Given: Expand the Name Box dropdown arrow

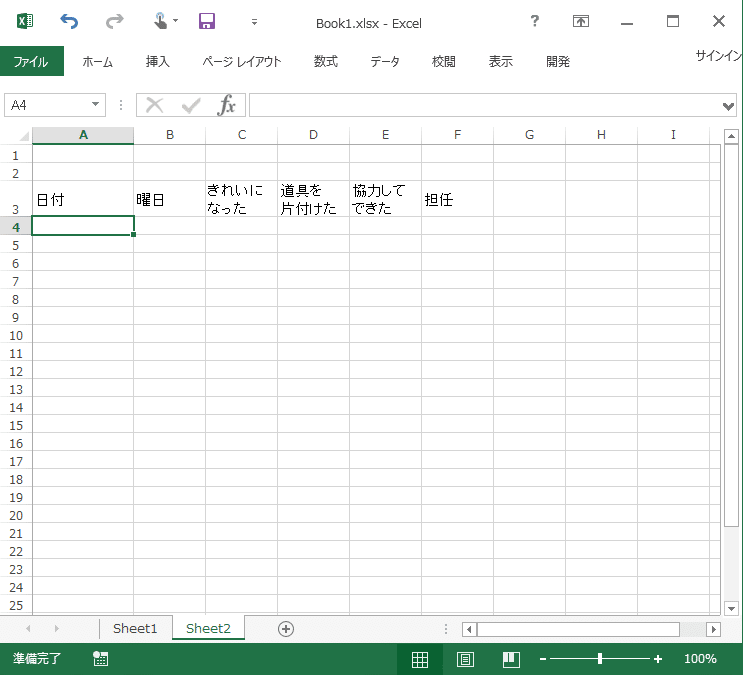Looking at the screenshot, I should pos(95,104).
